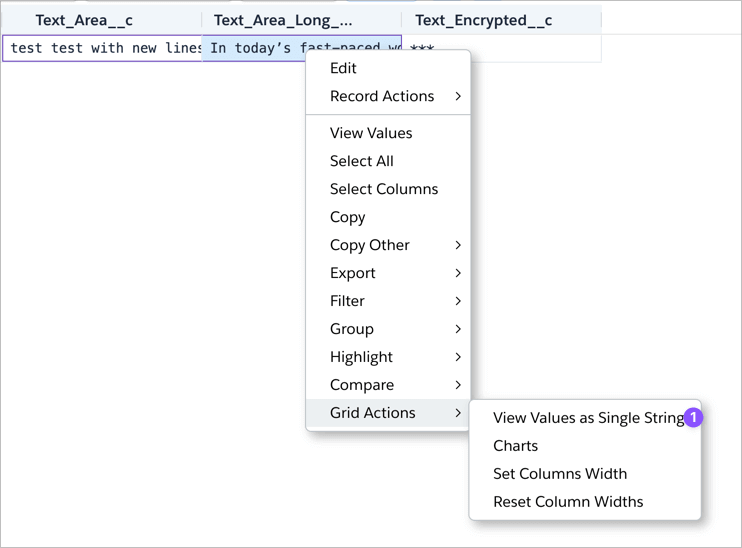Open the Copy Other submenu arrow
Image resolution: width=742 pixels, height=548 pixels.
pos(458,245)
